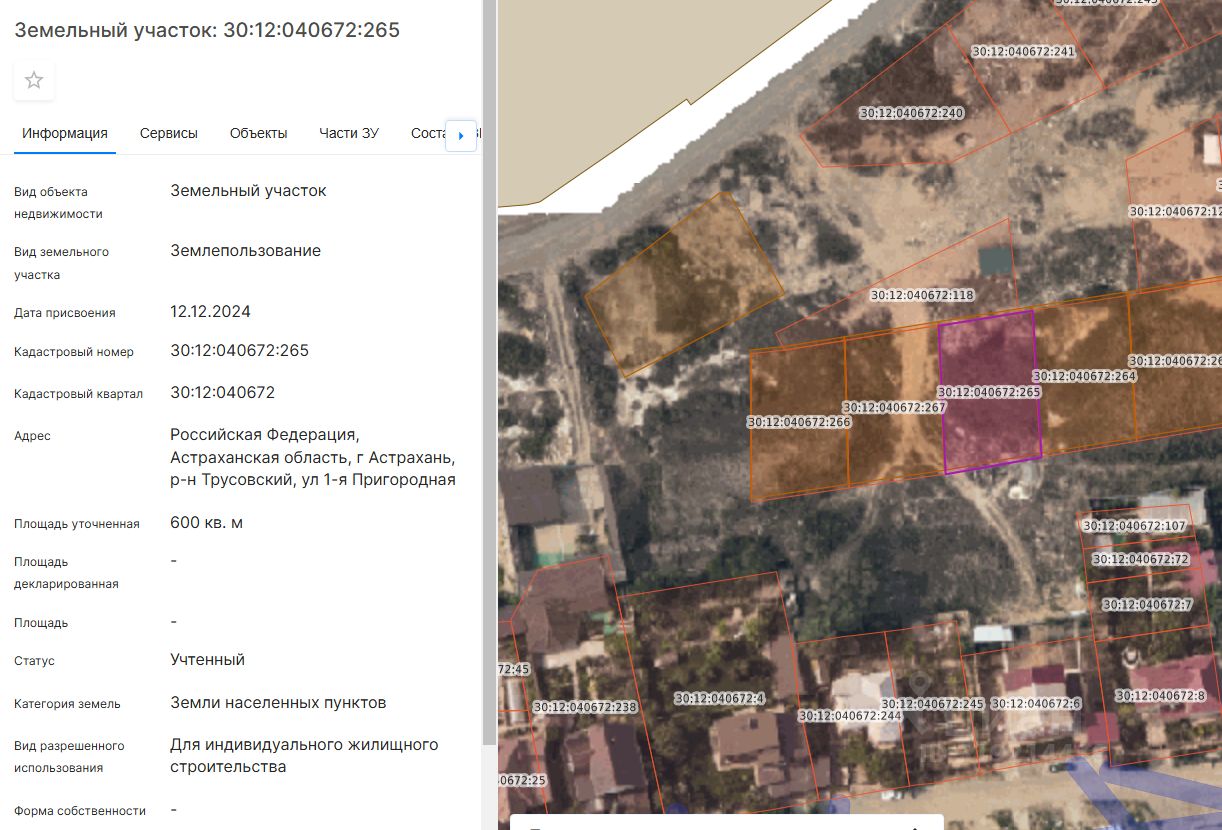Select area value 600 кв. м
The width and height of the screenshot is (1222, 830).
[x=207, y=522]
